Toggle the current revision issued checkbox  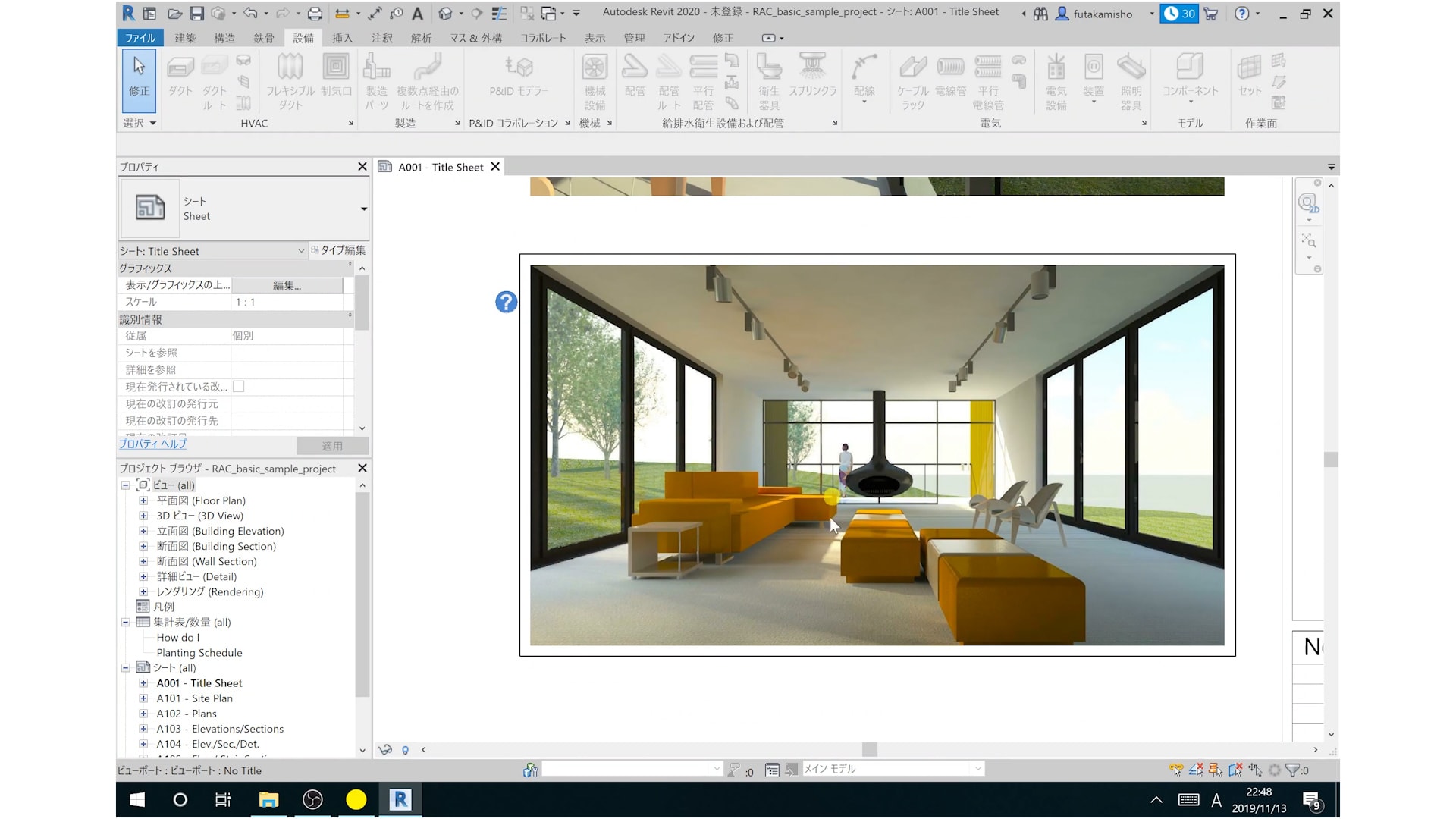click(x=239, y=387)
